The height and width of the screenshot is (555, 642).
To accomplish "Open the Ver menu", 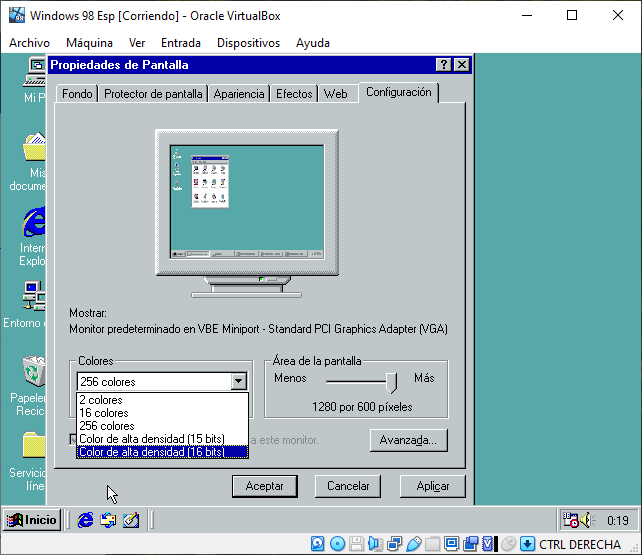I will pyautogui.click(x=137, y=43).
